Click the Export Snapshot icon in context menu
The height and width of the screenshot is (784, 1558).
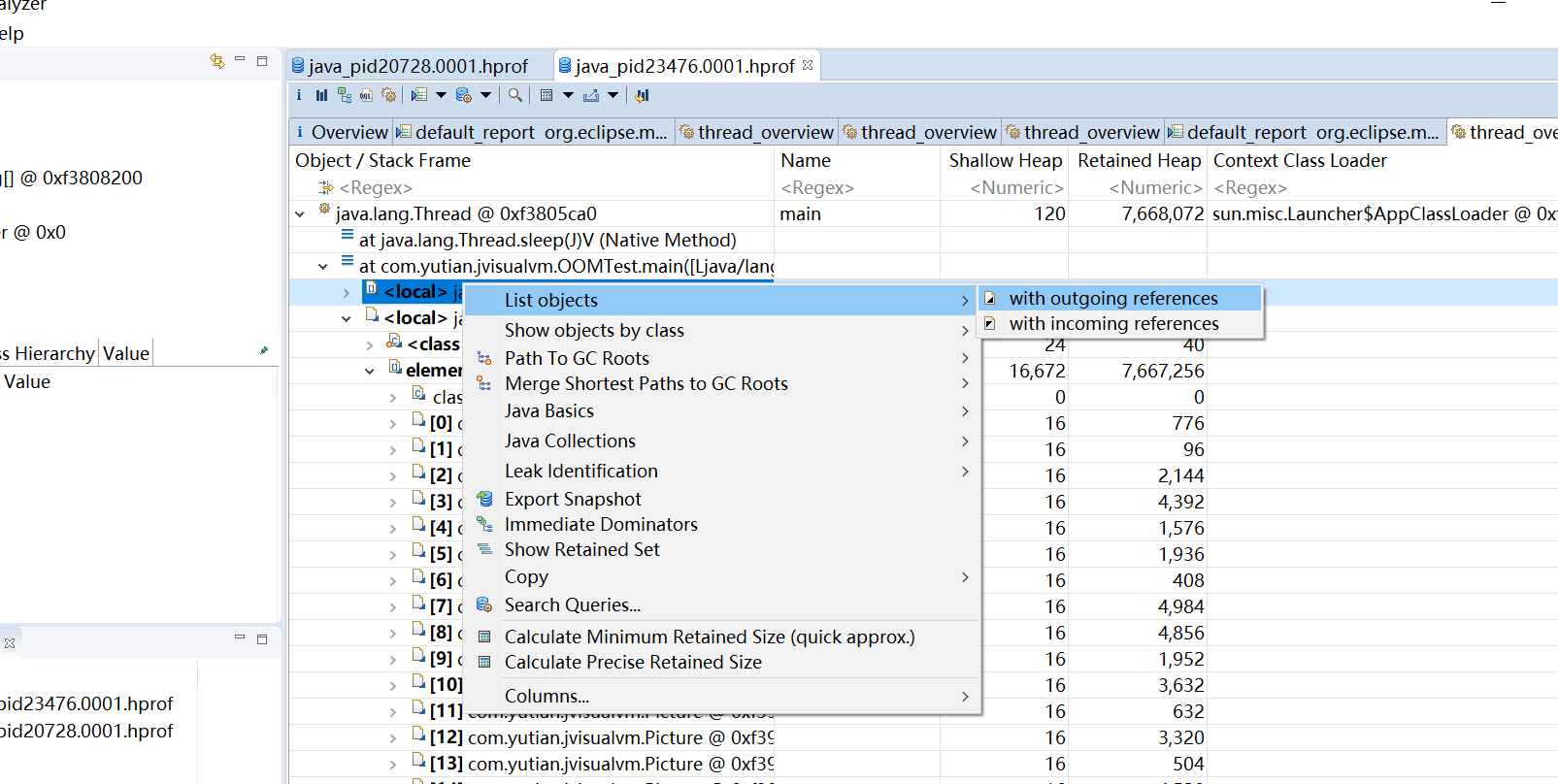pyautogui.click(x=484, y=499)
